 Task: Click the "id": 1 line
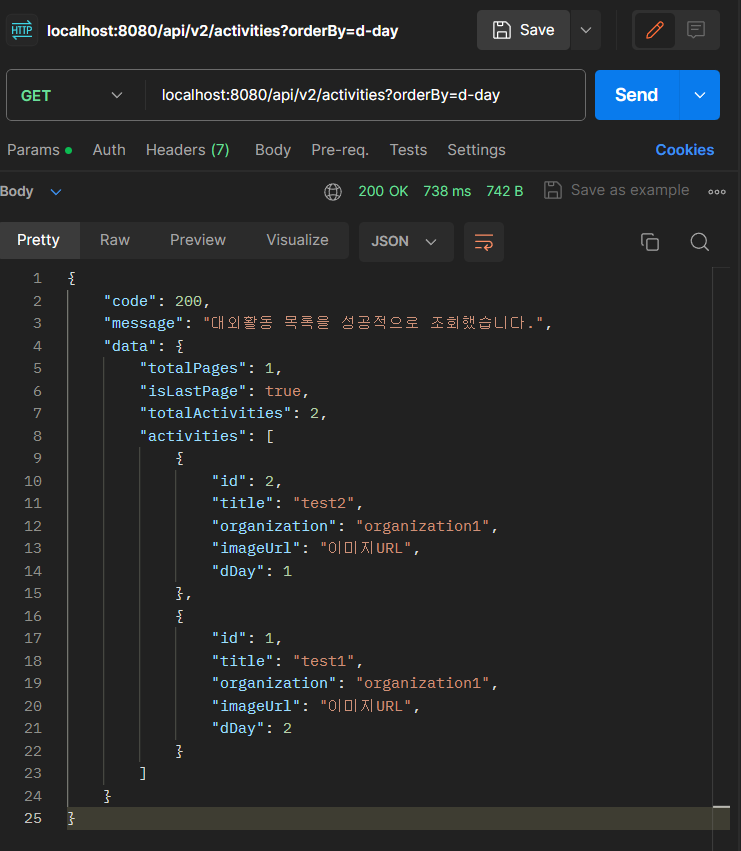247,638
